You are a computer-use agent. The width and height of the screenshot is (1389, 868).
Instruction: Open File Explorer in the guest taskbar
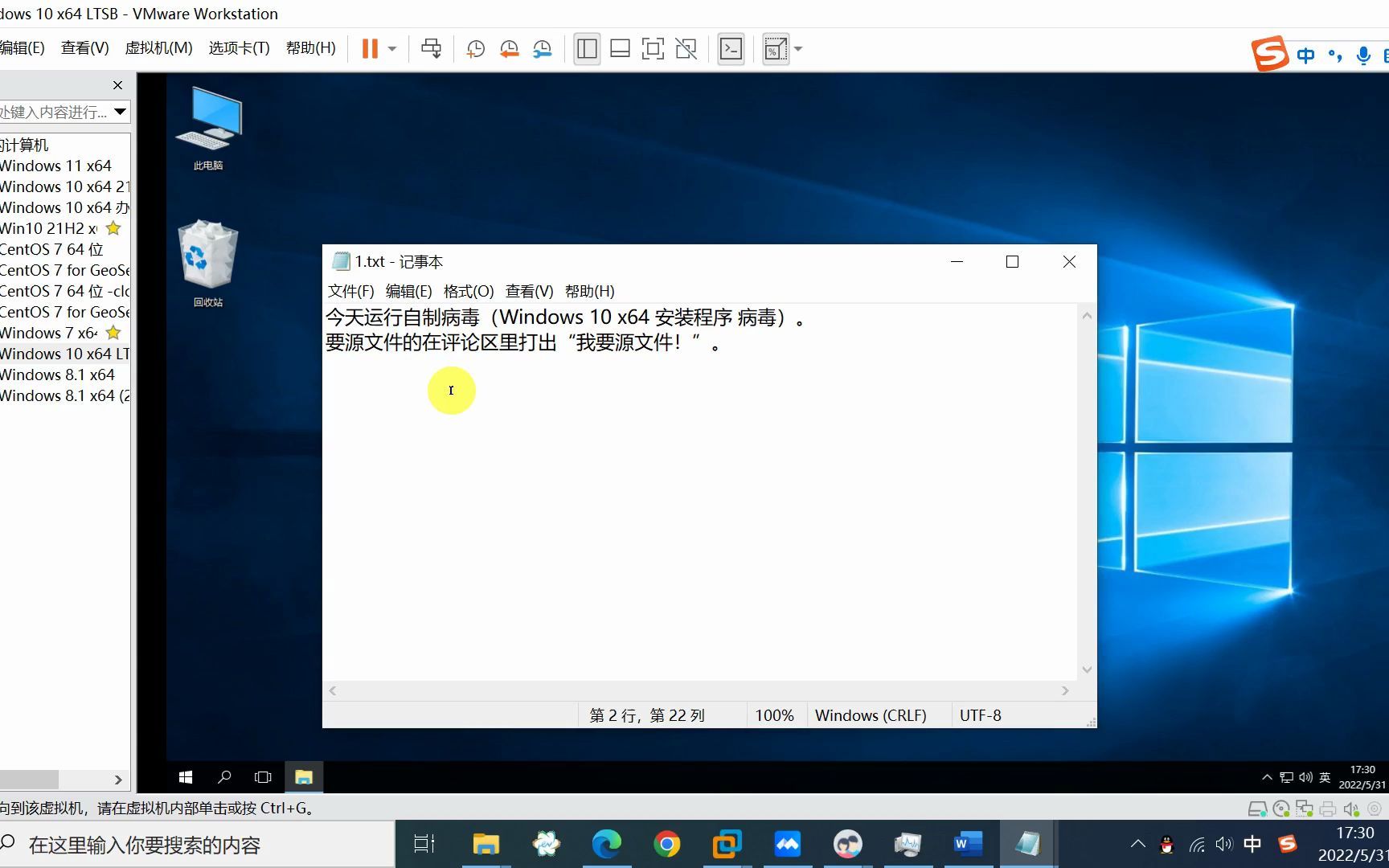pyautogui.click(x=303, y=777)
